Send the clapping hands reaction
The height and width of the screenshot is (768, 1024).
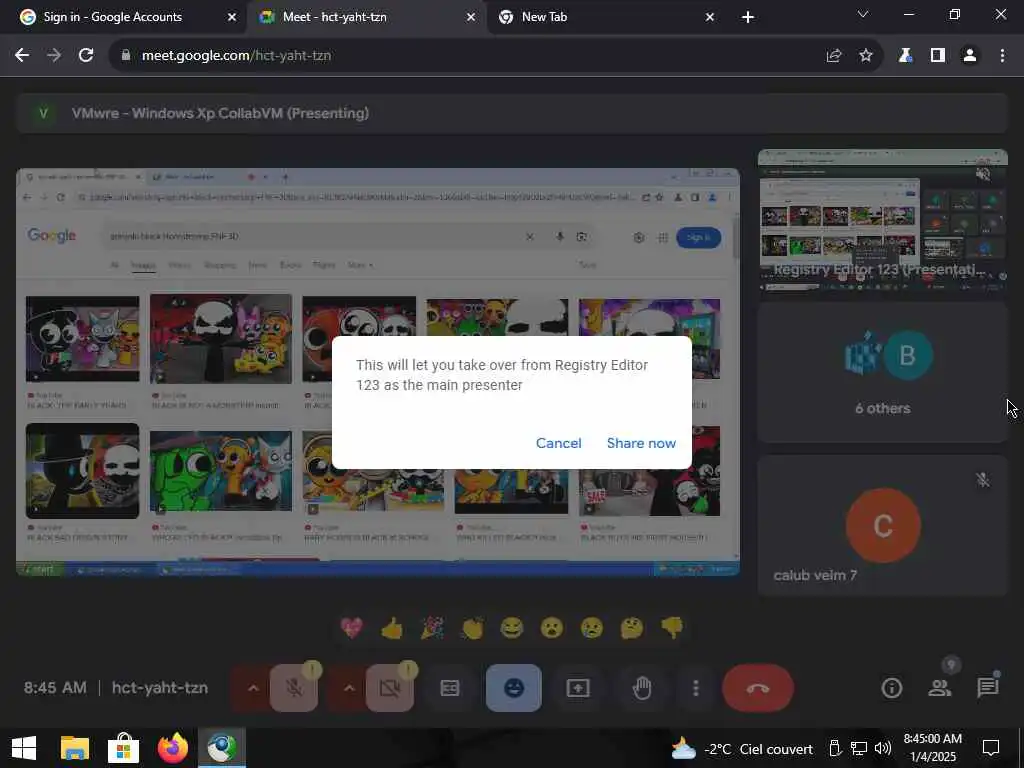472,628
